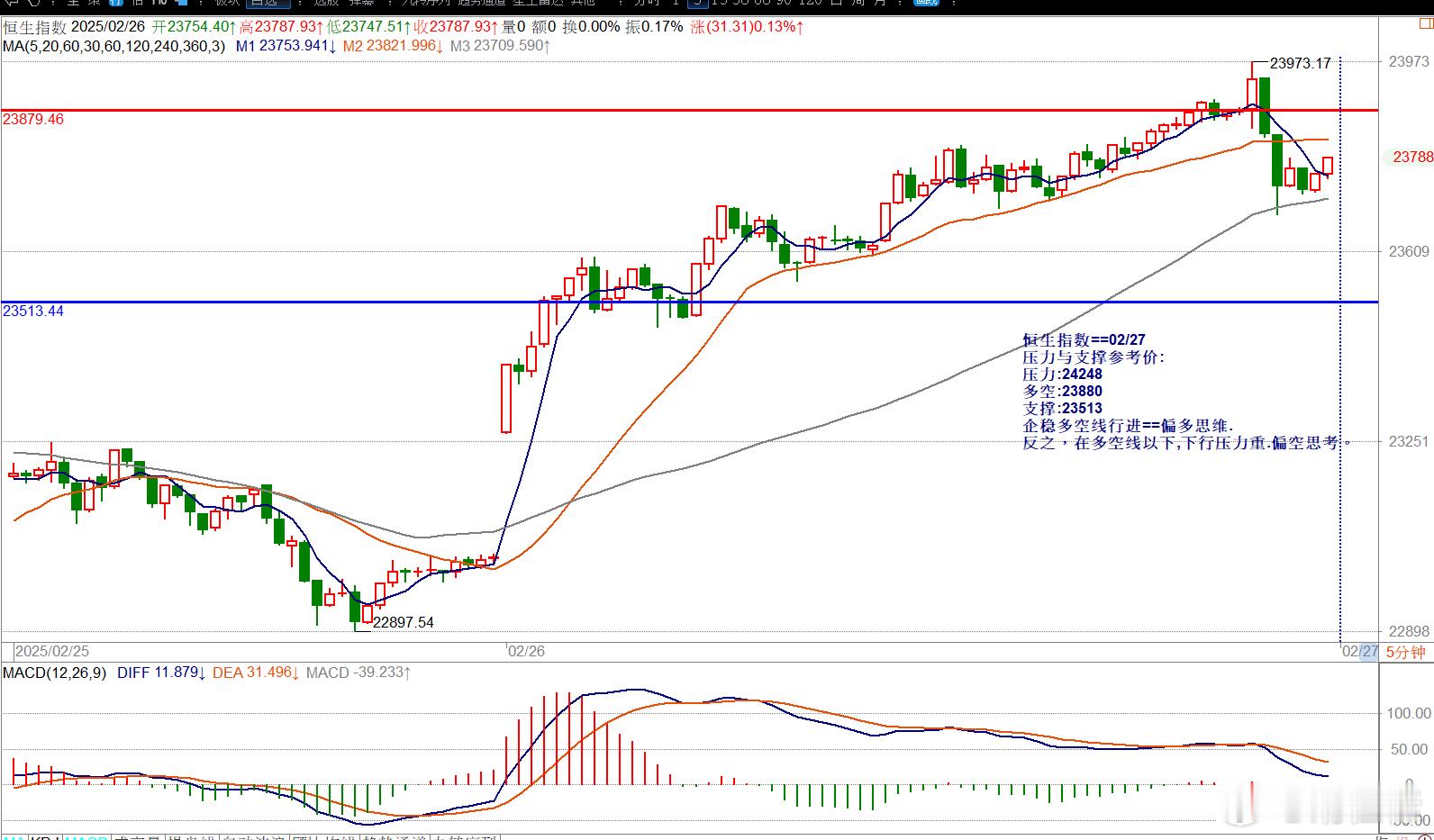Click the date 2025/02/26 in the quote header

[109, 27]
